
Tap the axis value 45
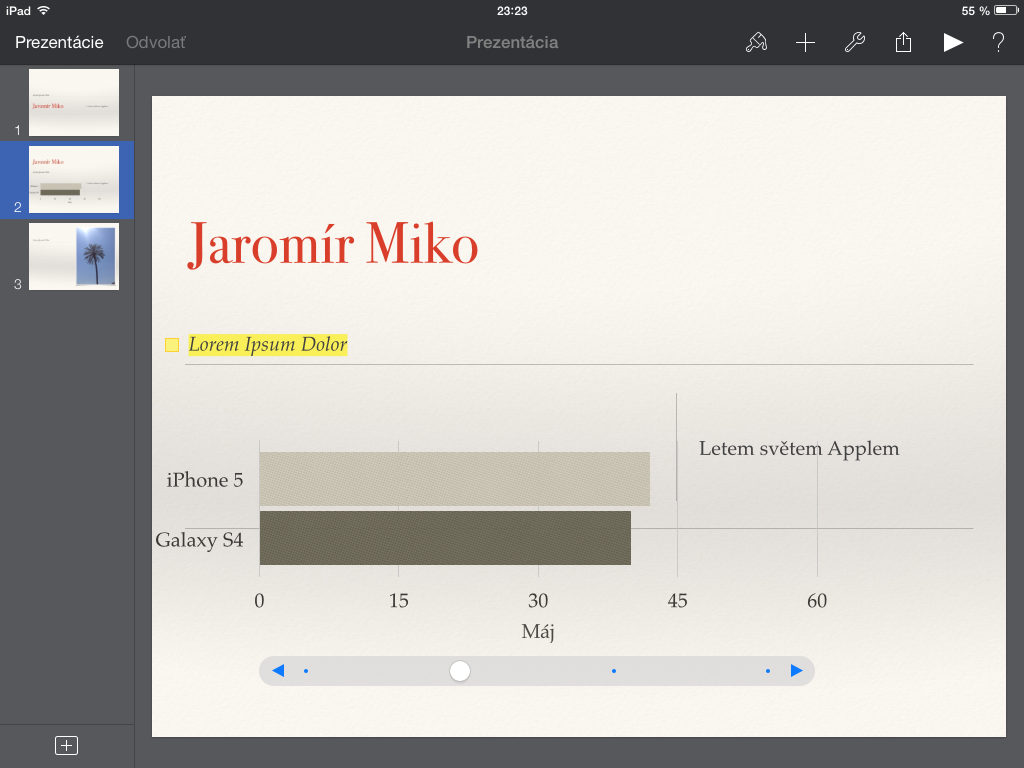pos(677,601)
